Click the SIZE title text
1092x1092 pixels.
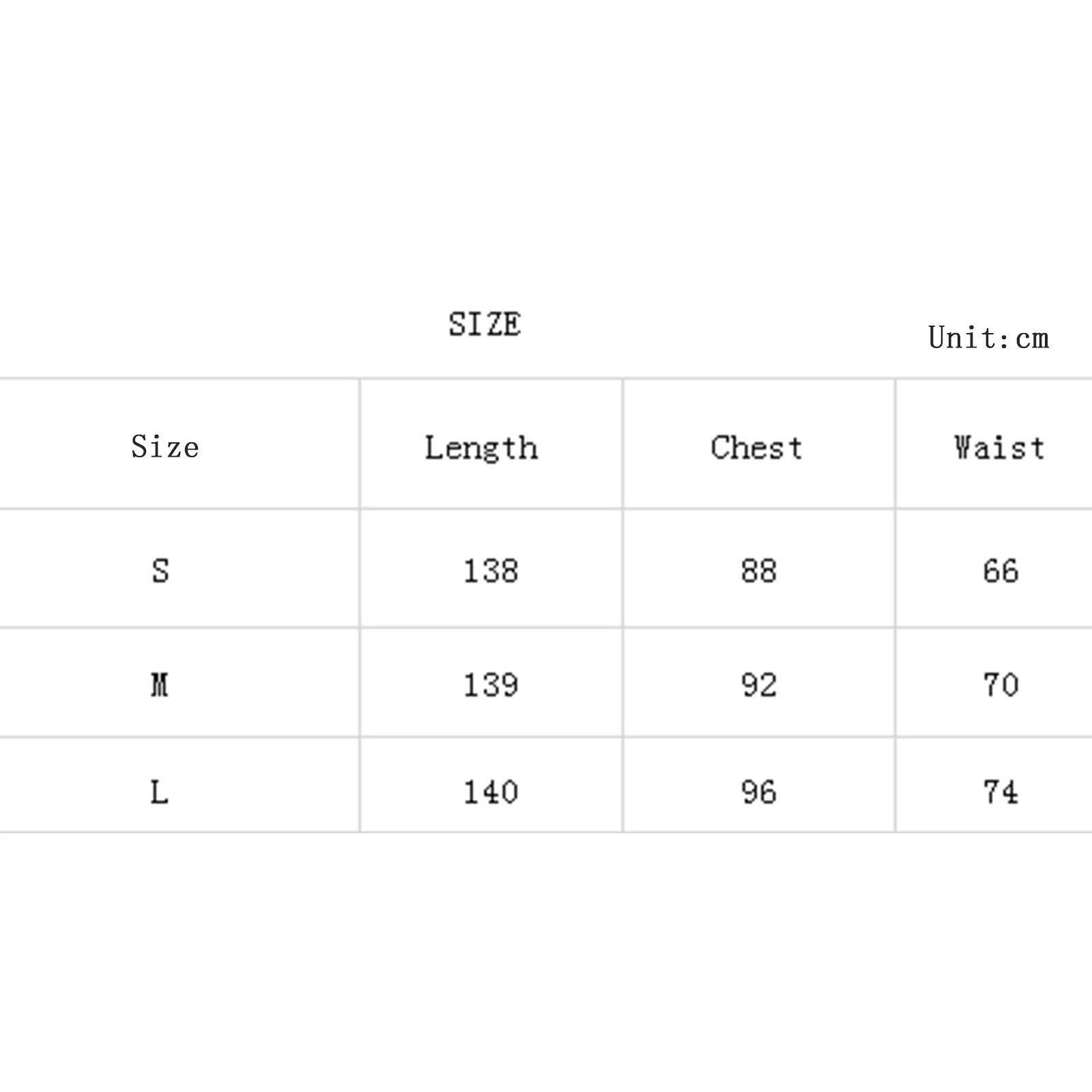(485, 324)
